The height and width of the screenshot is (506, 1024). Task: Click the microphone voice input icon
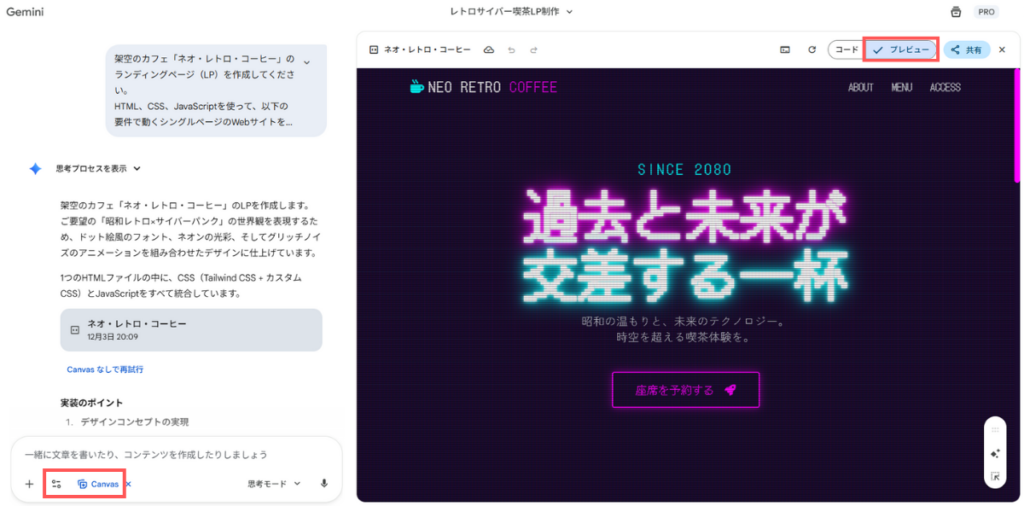click(x=324, y=484)
